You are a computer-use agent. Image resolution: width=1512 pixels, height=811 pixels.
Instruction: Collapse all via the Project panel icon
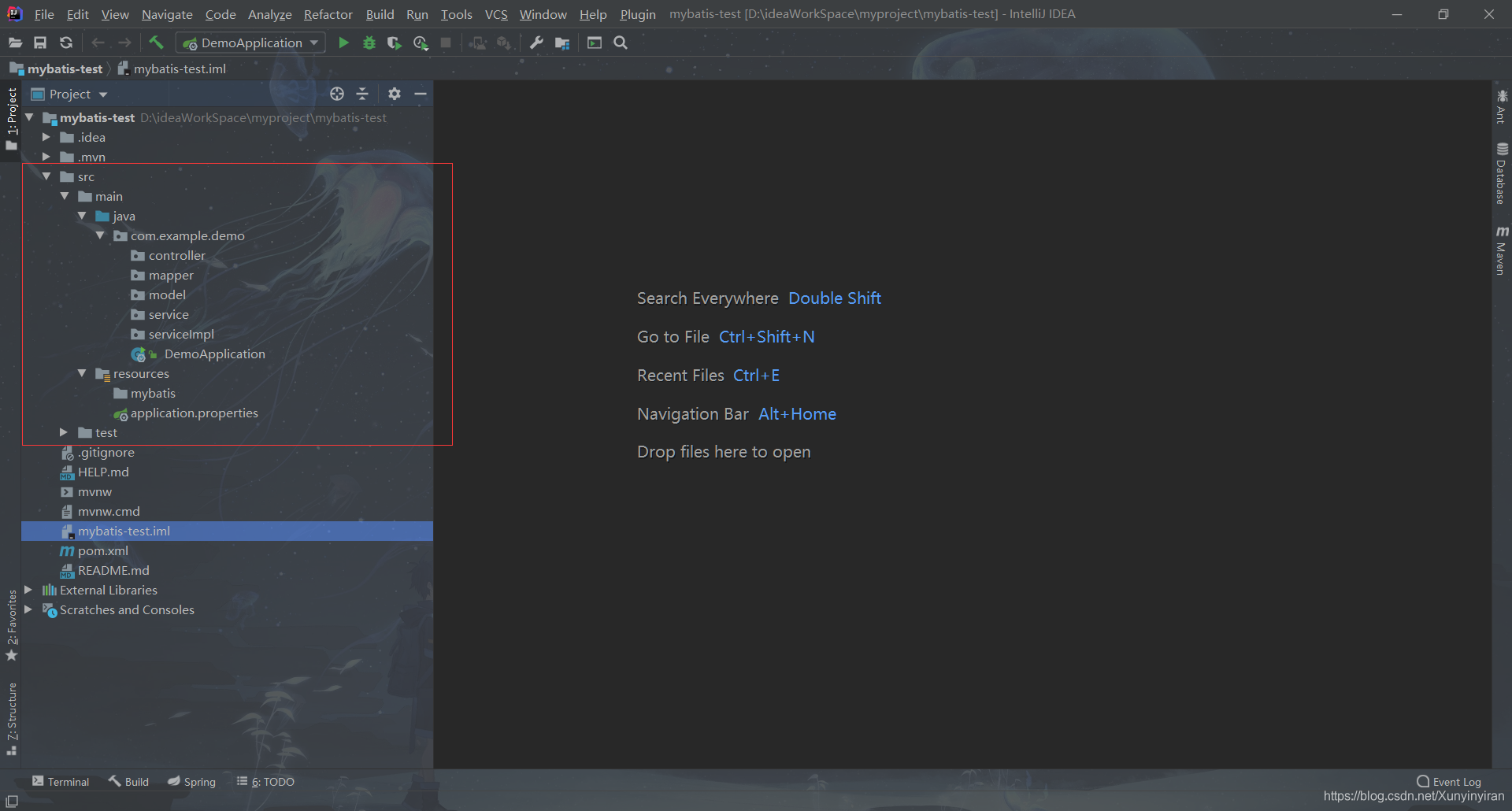[362, 94]
